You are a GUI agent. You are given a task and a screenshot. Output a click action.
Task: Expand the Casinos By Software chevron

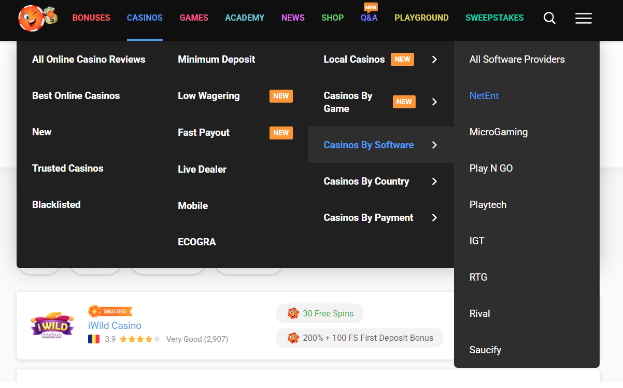[x=434, y=145]
